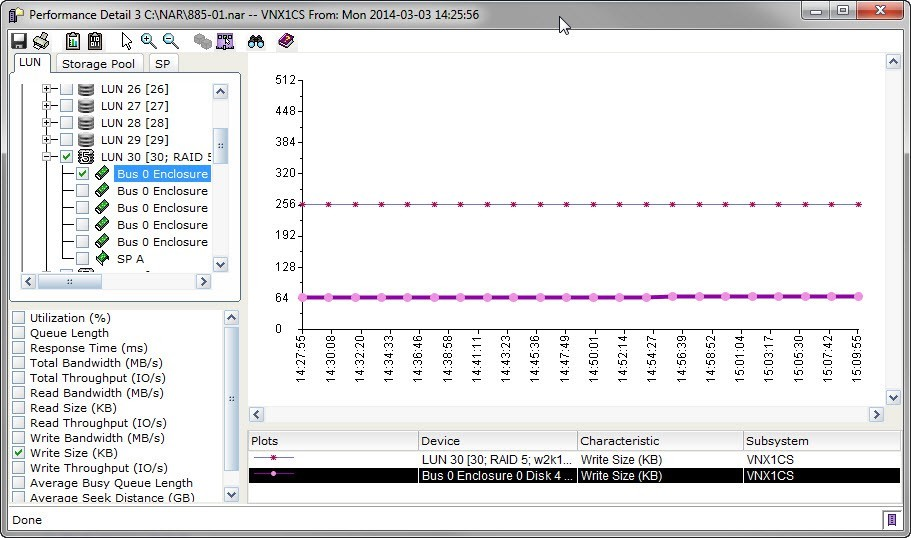
Task: Enable the Write Throughput (IO/s) checkbox
Action: click(x=19, y=468)
